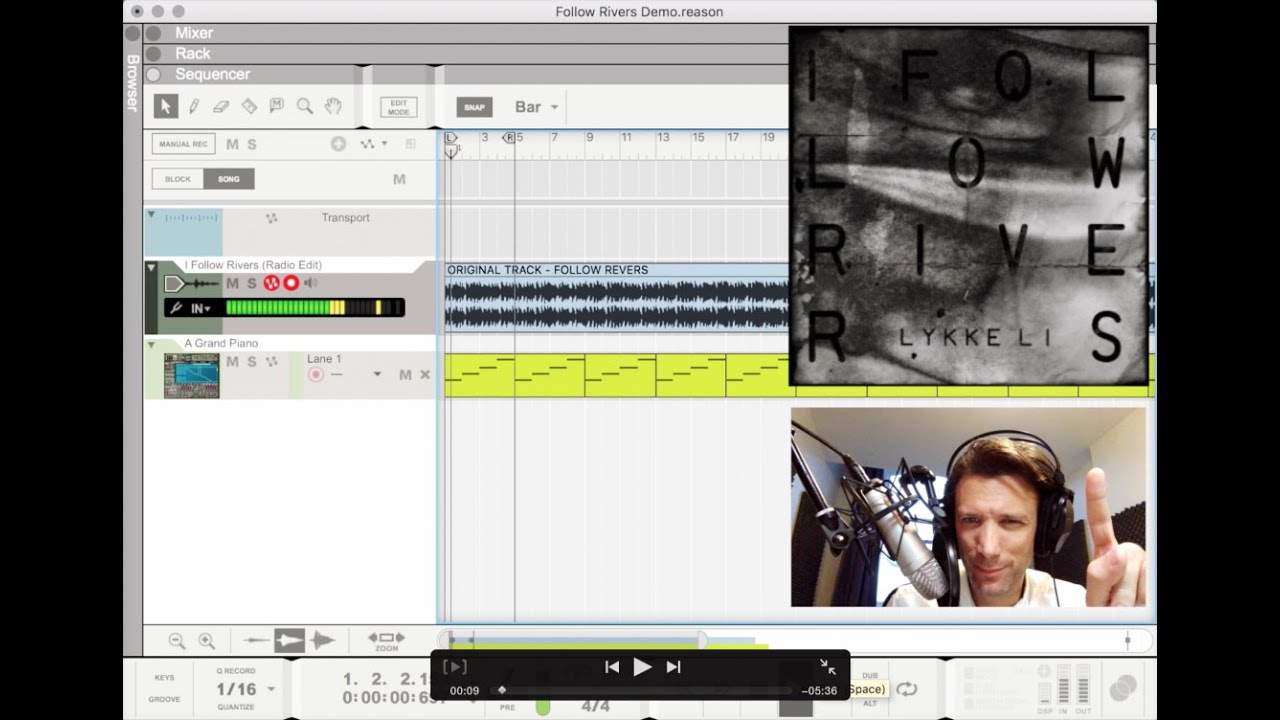Mute the A Grand Piano track

click(232, 361)
